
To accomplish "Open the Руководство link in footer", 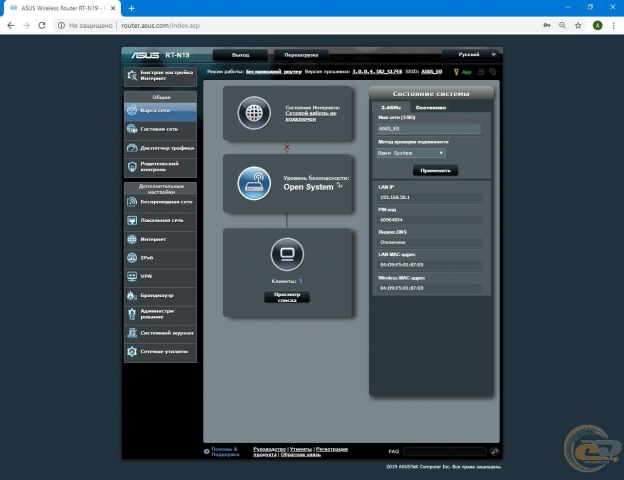I will (x=269, y=449).
